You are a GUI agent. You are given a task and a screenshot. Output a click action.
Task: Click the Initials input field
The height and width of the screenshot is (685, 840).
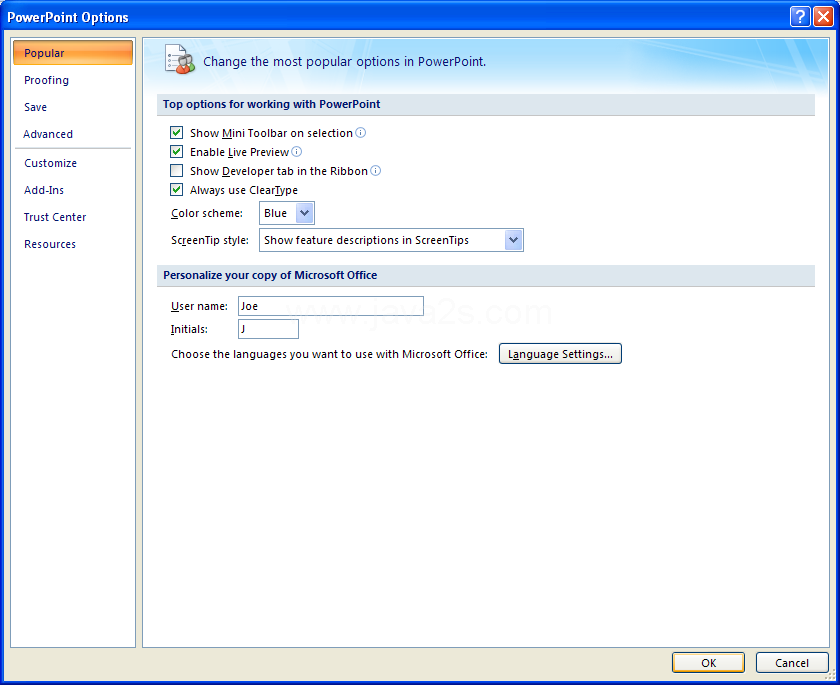268,329
